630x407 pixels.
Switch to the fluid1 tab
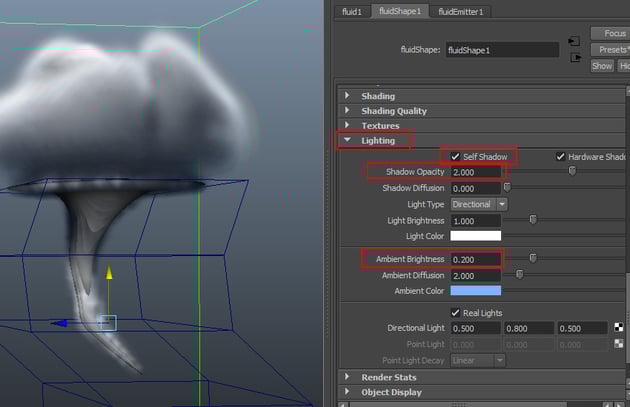(352, 11)
